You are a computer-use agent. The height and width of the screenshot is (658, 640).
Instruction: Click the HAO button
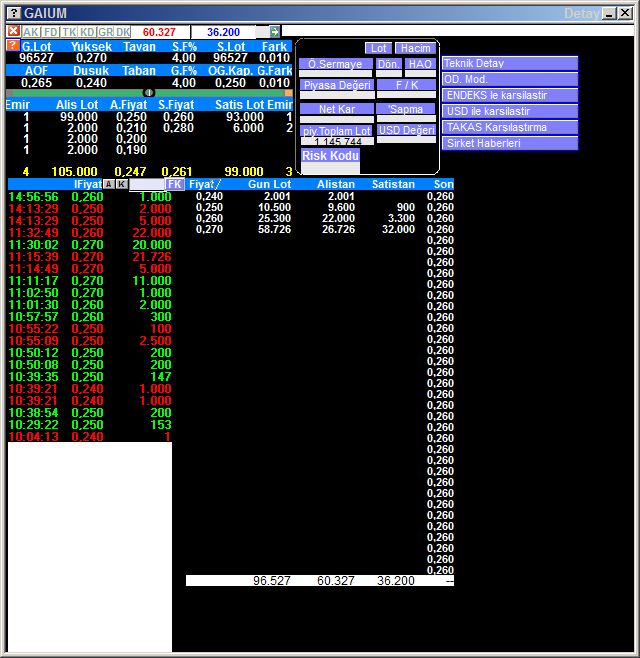tap(420, 64)
